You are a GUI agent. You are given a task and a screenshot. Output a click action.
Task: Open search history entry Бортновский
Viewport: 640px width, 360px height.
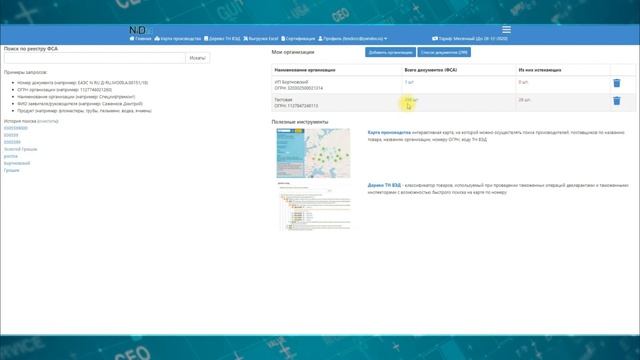[17, 163]
